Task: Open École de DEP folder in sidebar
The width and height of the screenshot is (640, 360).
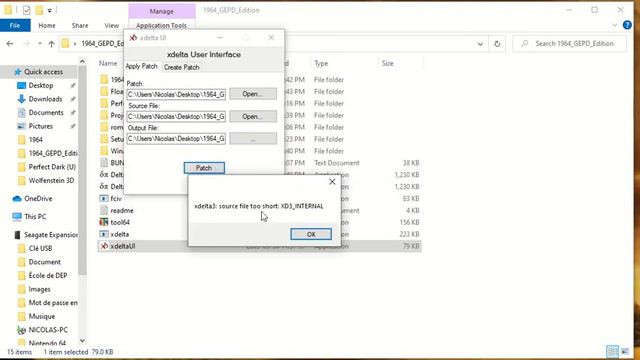Action: pyautogui.click(x=48, y=276)
